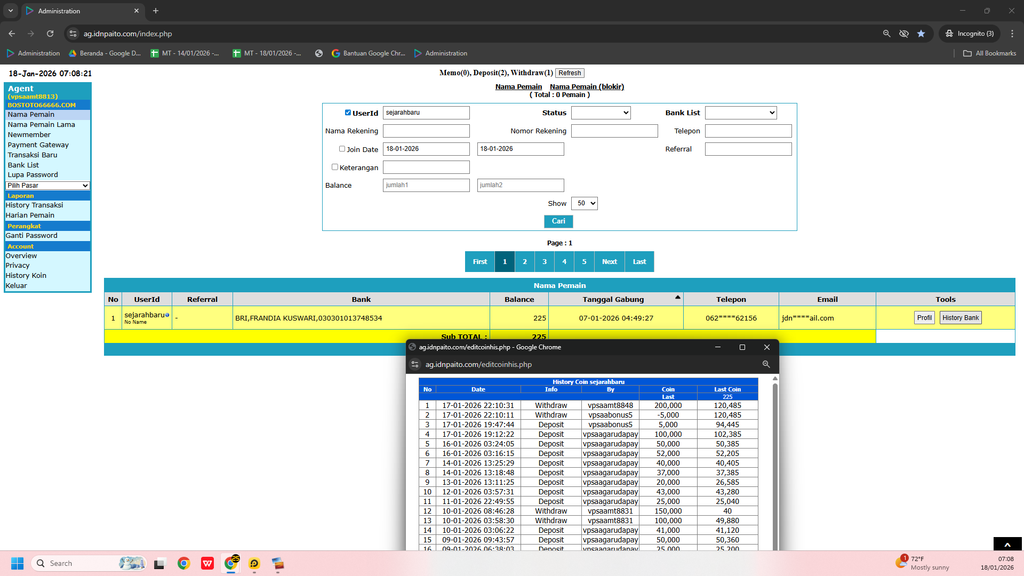This screenshot has width=1024, height=576.
Task: Open the Bank List dropdown
Action: tap(741, 112)
